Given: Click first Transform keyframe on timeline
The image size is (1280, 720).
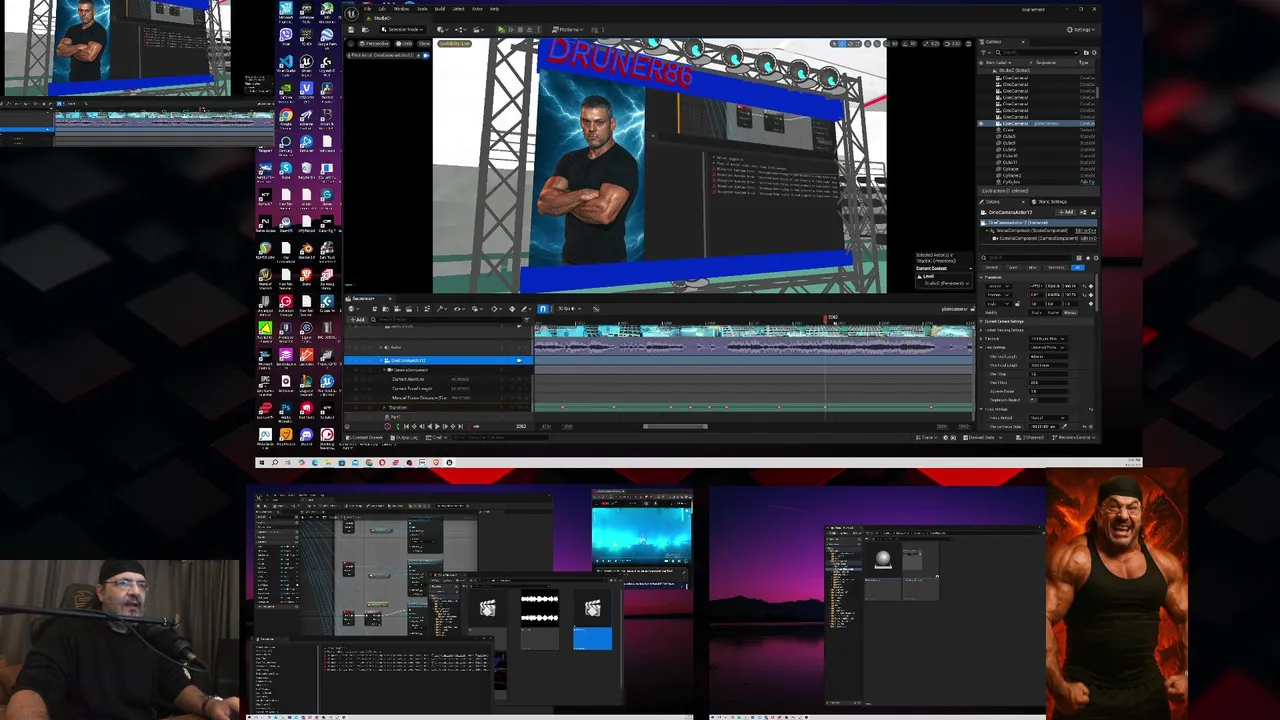Looking at the screenshot, I should [x=562, y=407].
